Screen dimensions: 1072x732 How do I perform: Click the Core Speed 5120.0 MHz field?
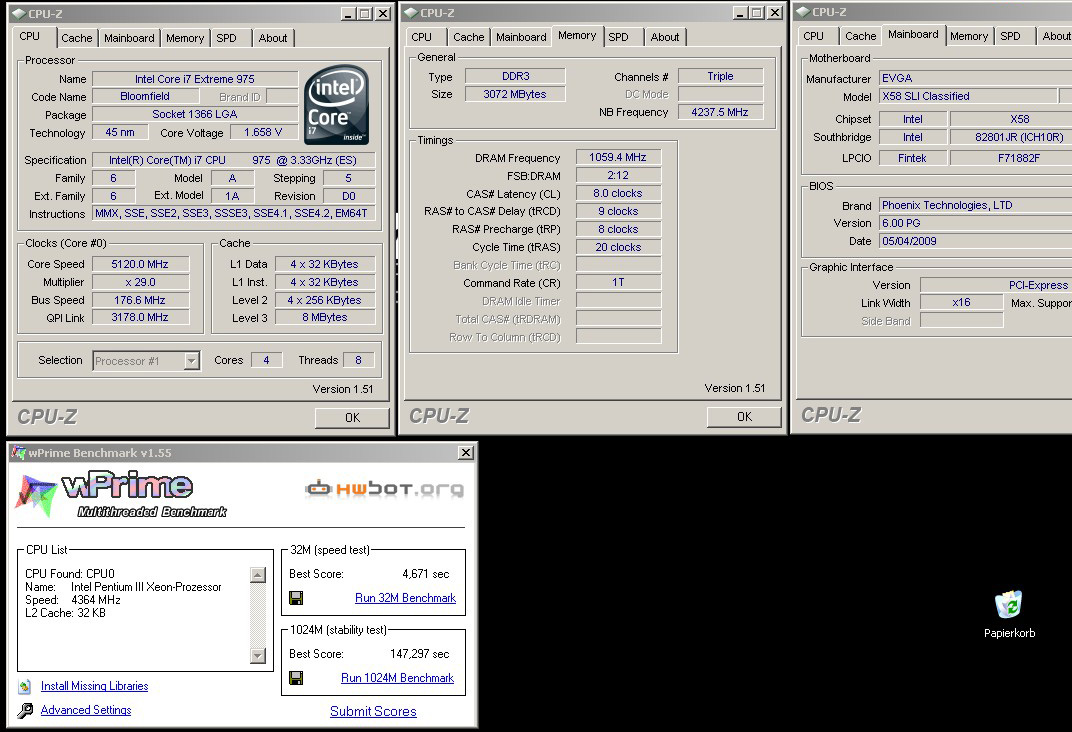coord(140,265)
